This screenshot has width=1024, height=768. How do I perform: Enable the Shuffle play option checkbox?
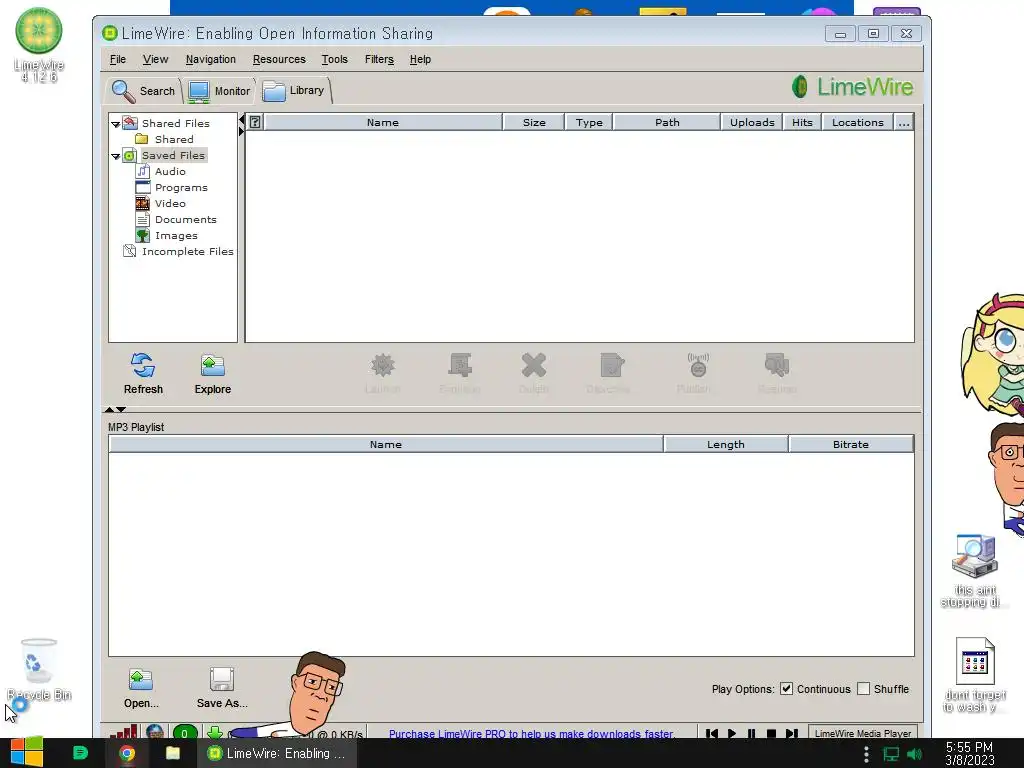863,689
